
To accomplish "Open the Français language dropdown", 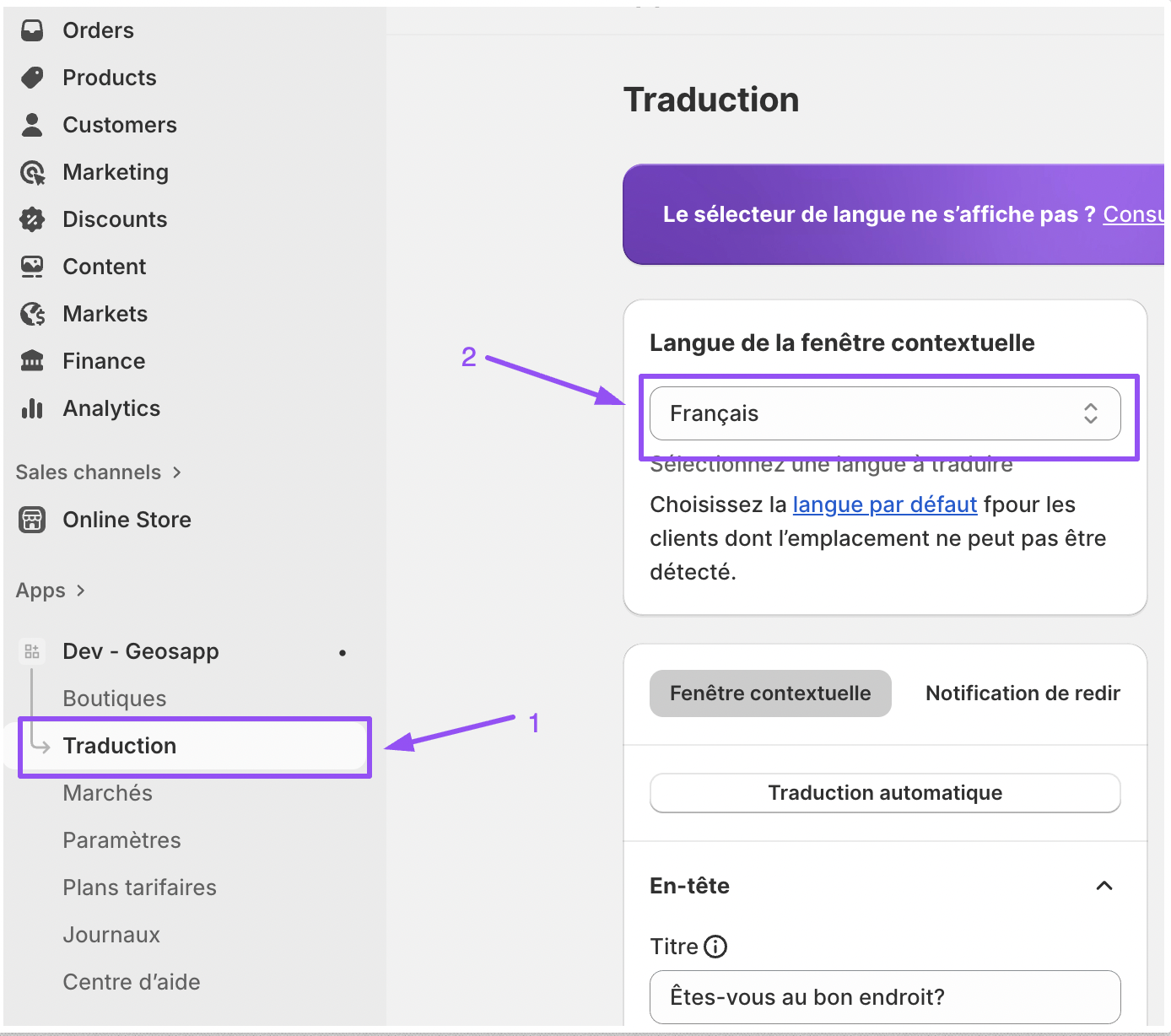I will 884,413.
